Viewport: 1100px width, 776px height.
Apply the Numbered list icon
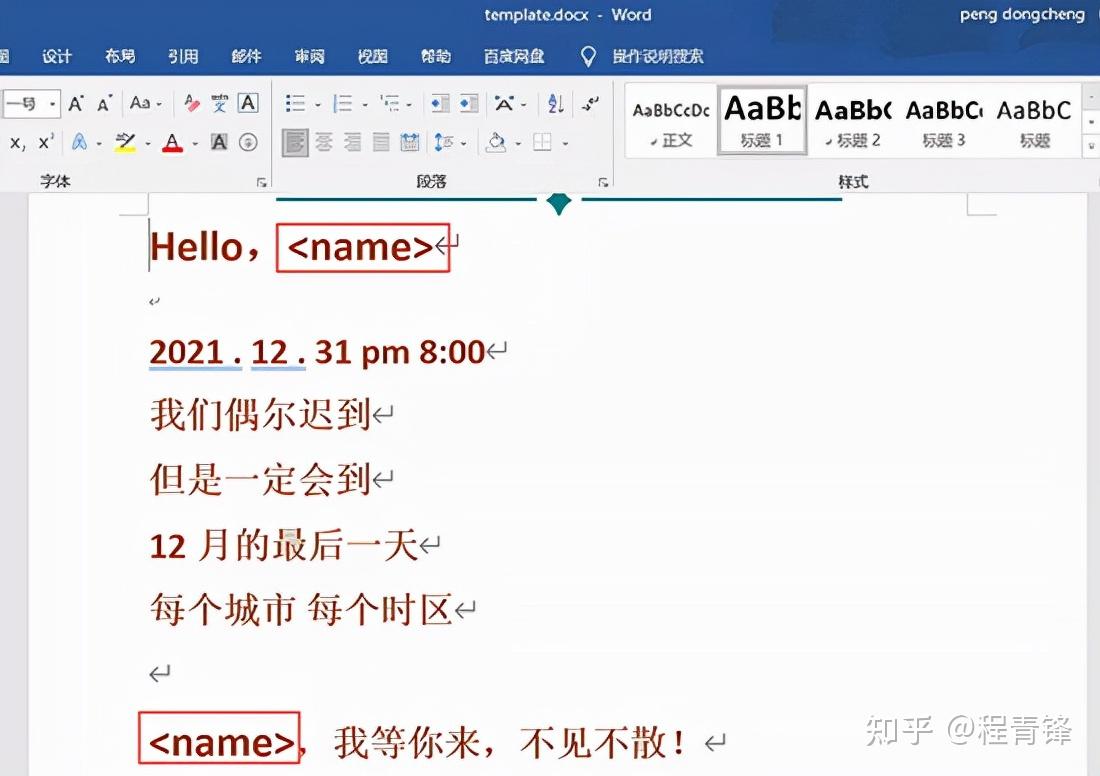click(x=344, y=103)
